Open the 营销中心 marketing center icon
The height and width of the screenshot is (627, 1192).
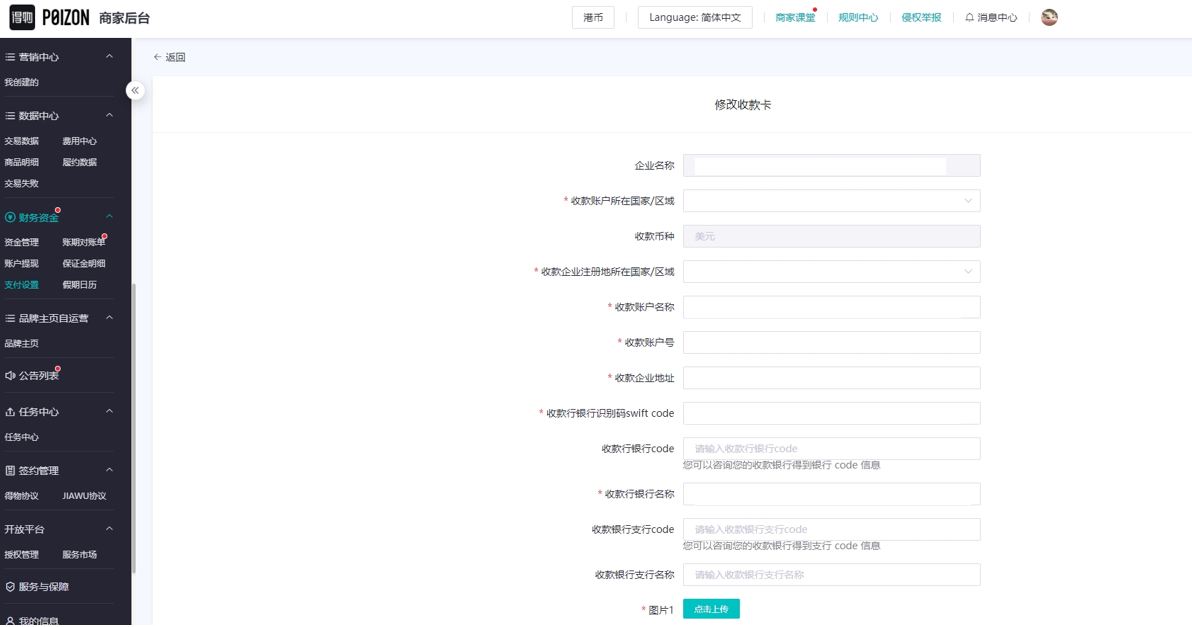pyautogui.click(x=8, y=56)
